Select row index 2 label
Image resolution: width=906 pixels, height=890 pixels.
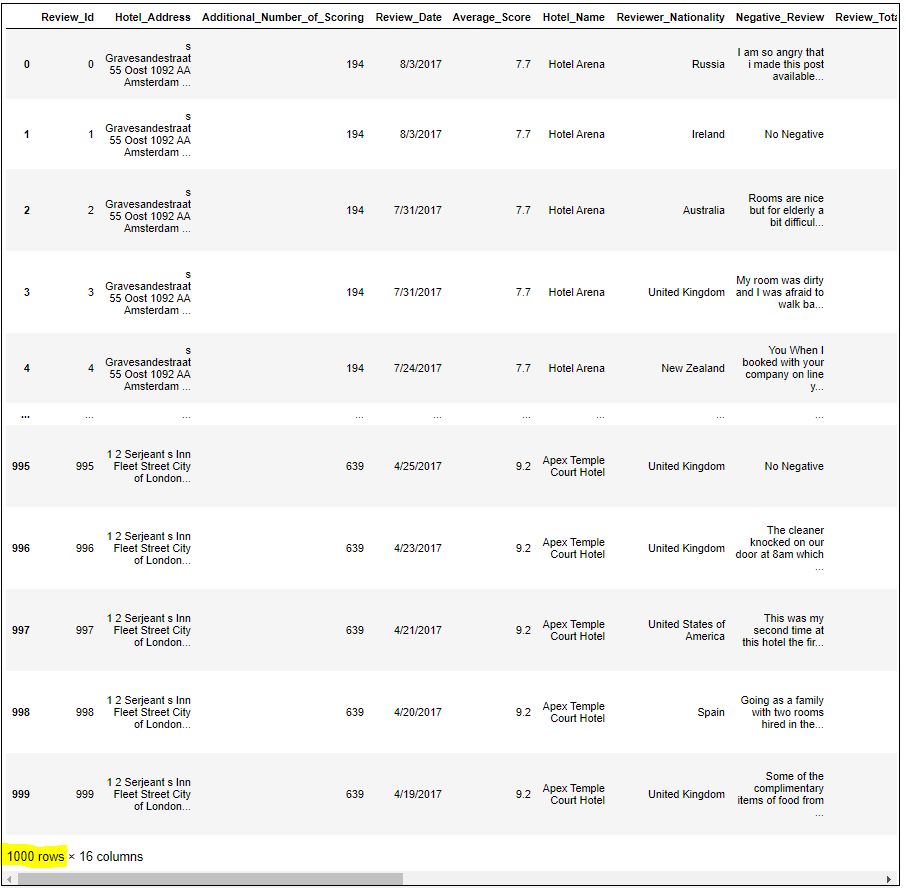(x=27, y=210)
